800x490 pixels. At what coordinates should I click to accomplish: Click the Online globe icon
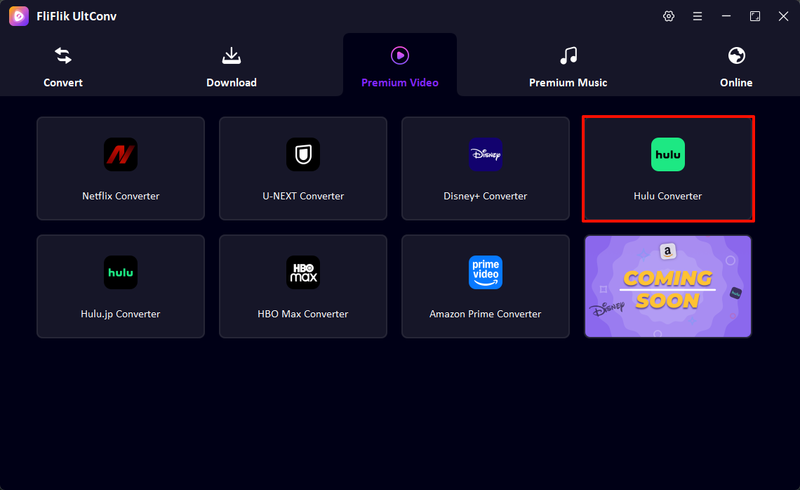tap(736, 56)
